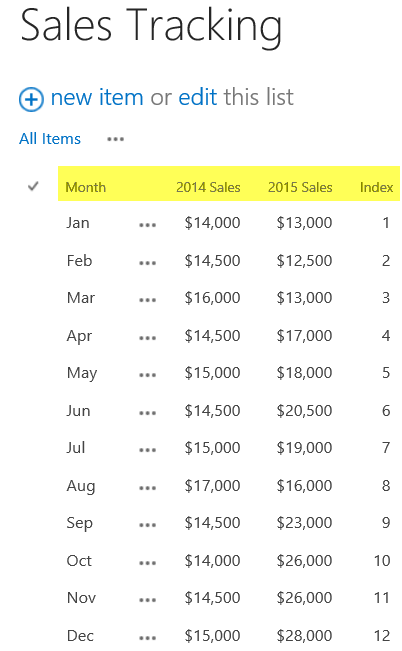Open the ellipsis menu for Oct row
This screenshot has width=402, height=651.
(x=147, y=563)
